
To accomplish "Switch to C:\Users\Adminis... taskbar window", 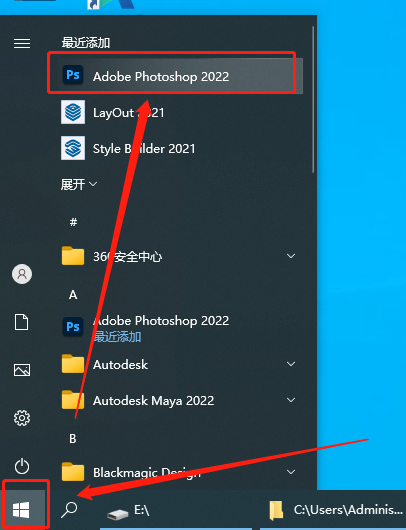I will click(333, 510).
